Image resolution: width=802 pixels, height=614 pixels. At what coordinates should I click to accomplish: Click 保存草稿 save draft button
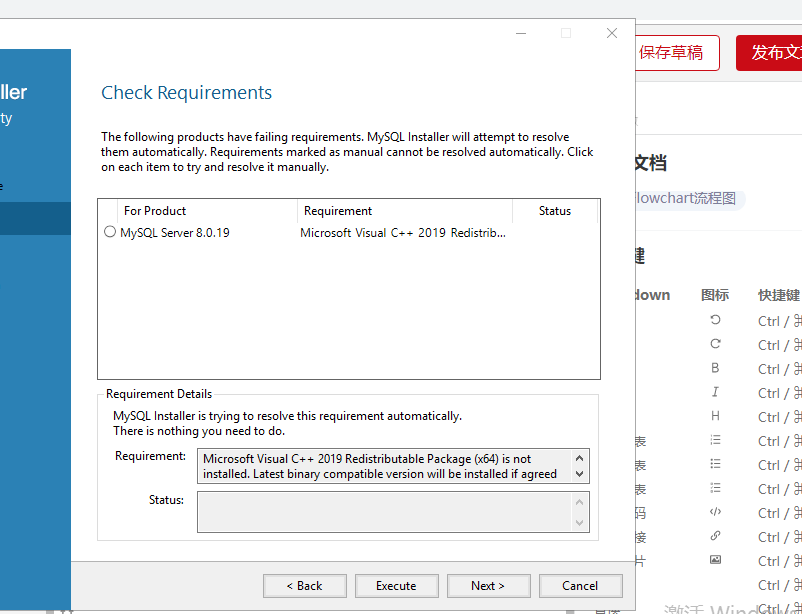tap(677, 53)
